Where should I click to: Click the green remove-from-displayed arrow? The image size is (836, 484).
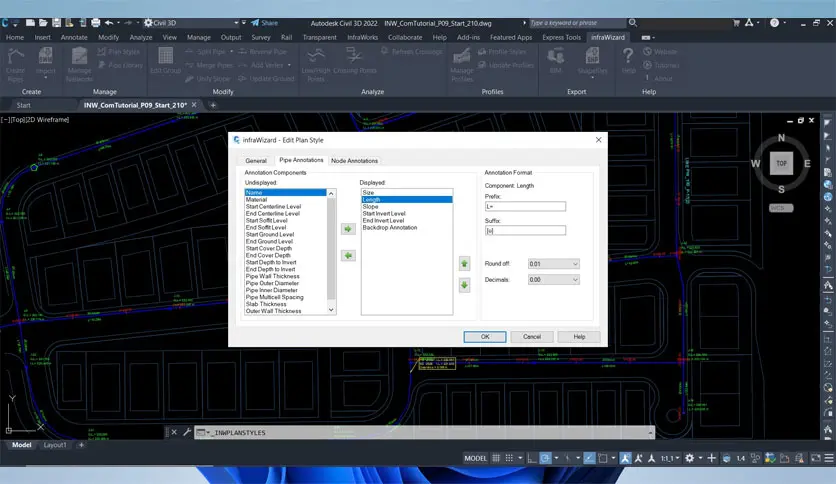click(x=348, y=255)
